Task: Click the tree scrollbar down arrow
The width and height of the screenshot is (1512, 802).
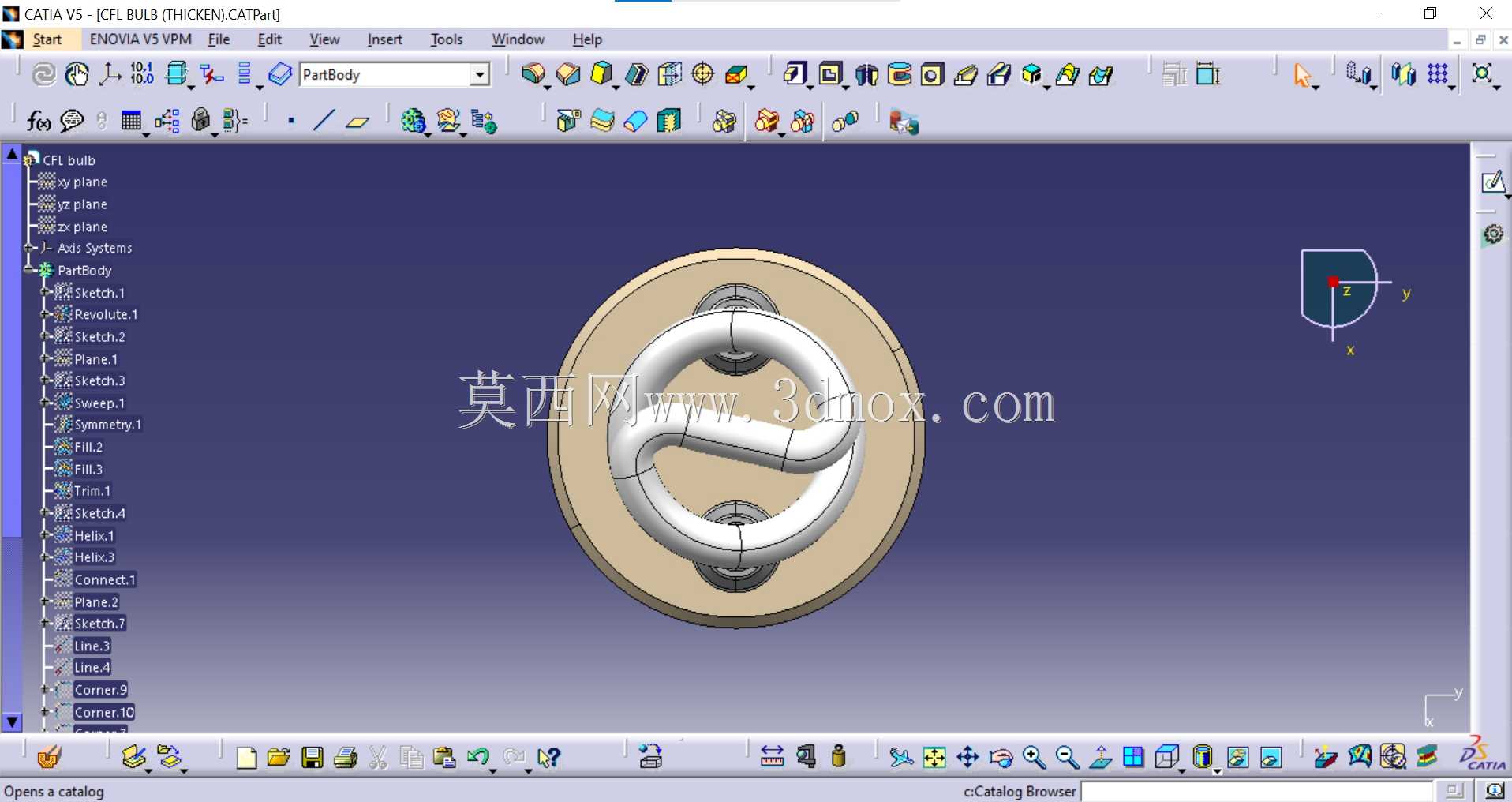Action: [x=12, y=721]
